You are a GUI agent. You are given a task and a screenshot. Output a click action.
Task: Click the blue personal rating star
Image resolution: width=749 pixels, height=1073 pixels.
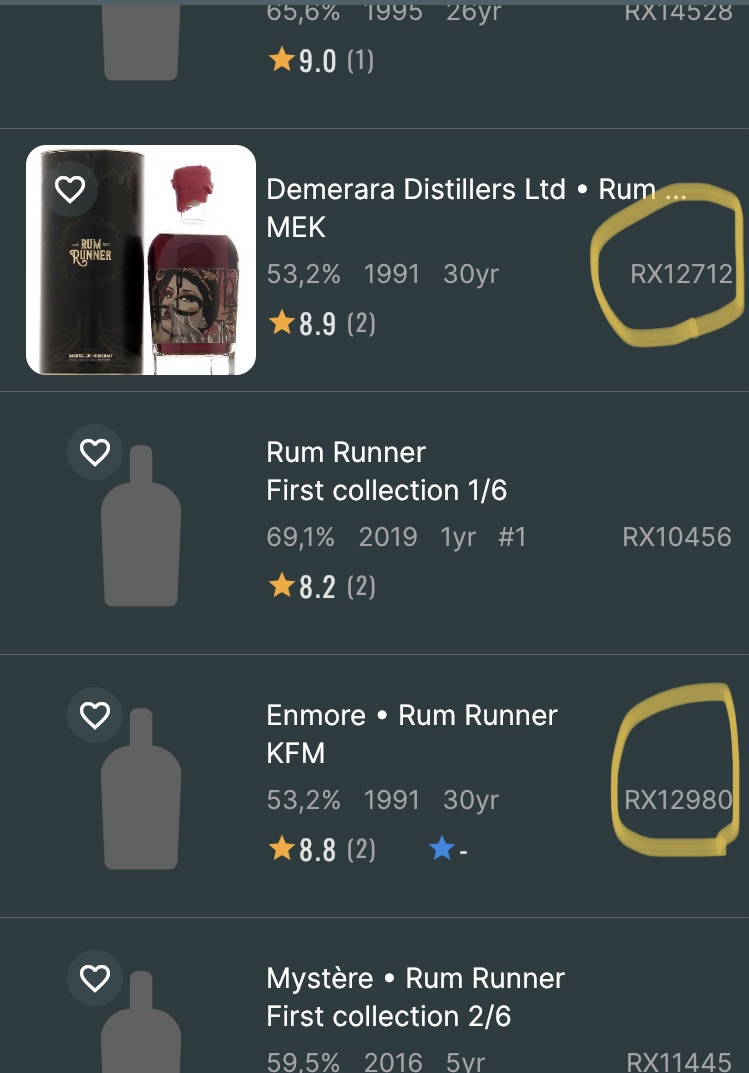[442, 850]
